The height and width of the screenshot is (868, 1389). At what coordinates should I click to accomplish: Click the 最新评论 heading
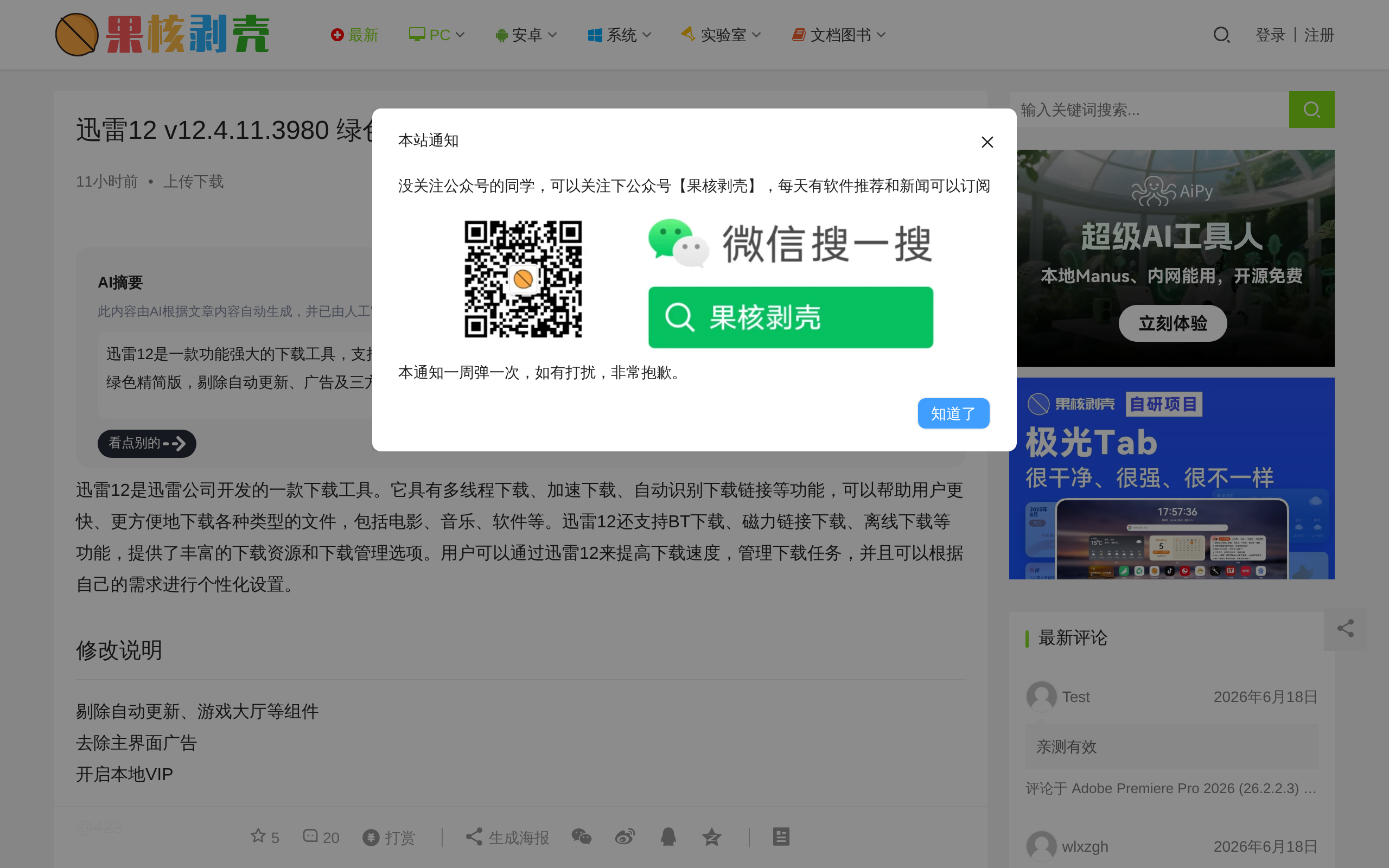(x=1072, y=638)
